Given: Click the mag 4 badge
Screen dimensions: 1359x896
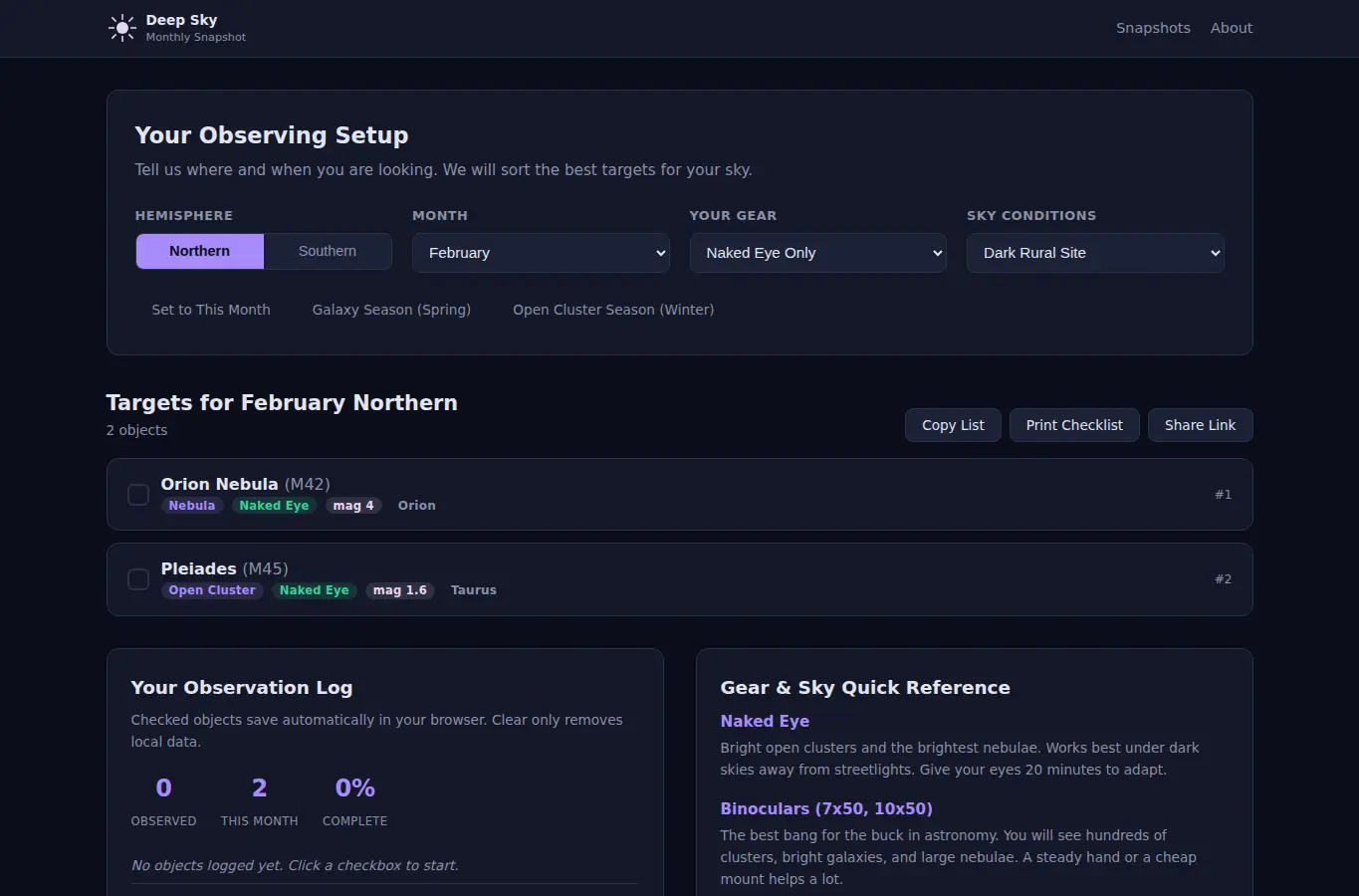Looking at the screenshot, I should 353,506.
